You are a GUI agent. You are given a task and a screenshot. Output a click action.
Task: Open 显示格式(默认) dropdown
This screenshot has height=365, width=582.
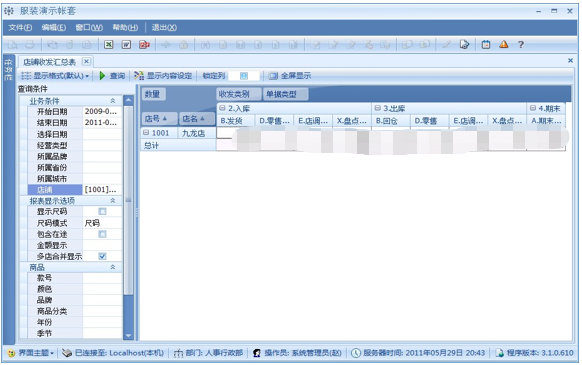tap(55, 76)
